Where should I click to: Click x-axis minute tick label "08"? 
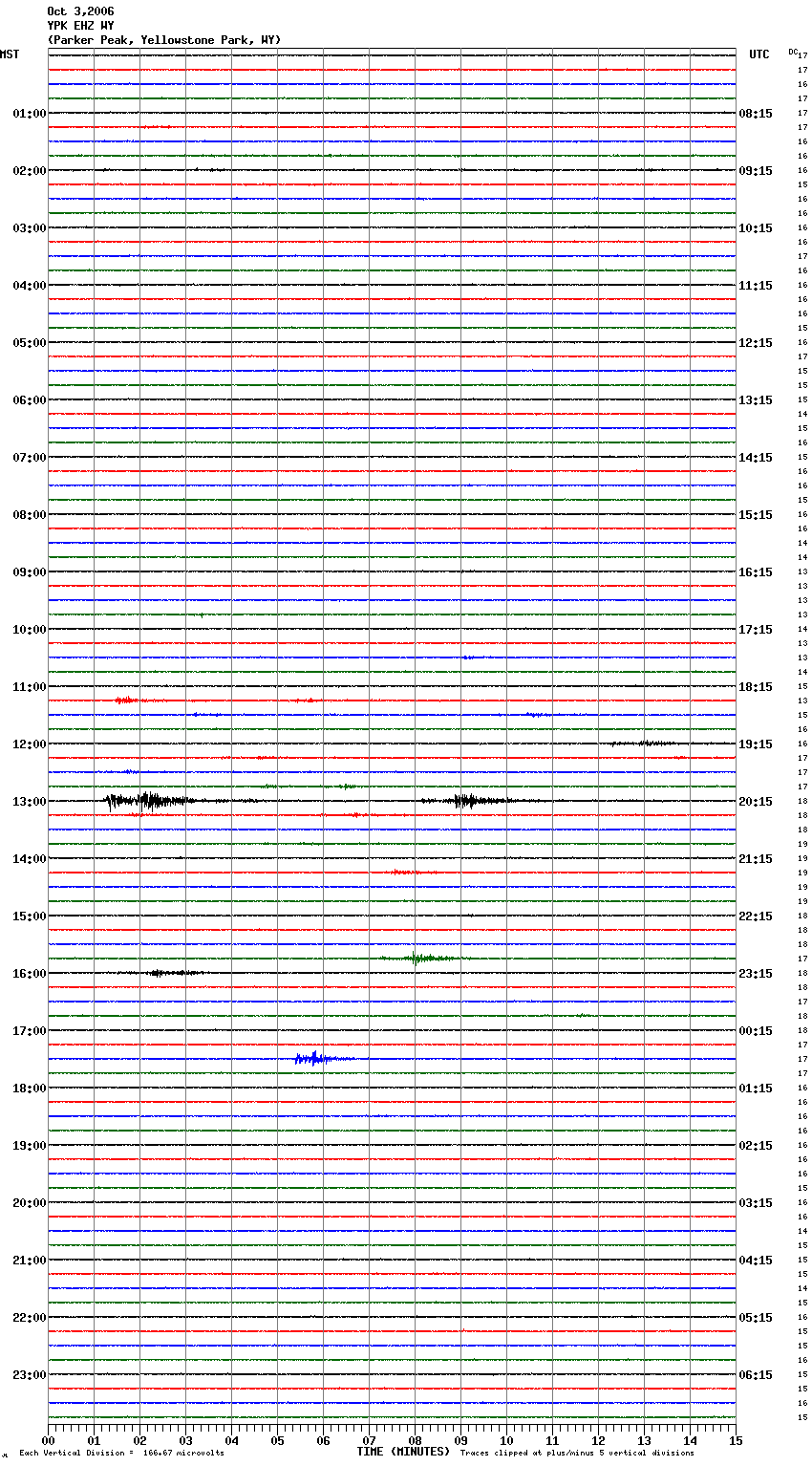coord(415,1440)
